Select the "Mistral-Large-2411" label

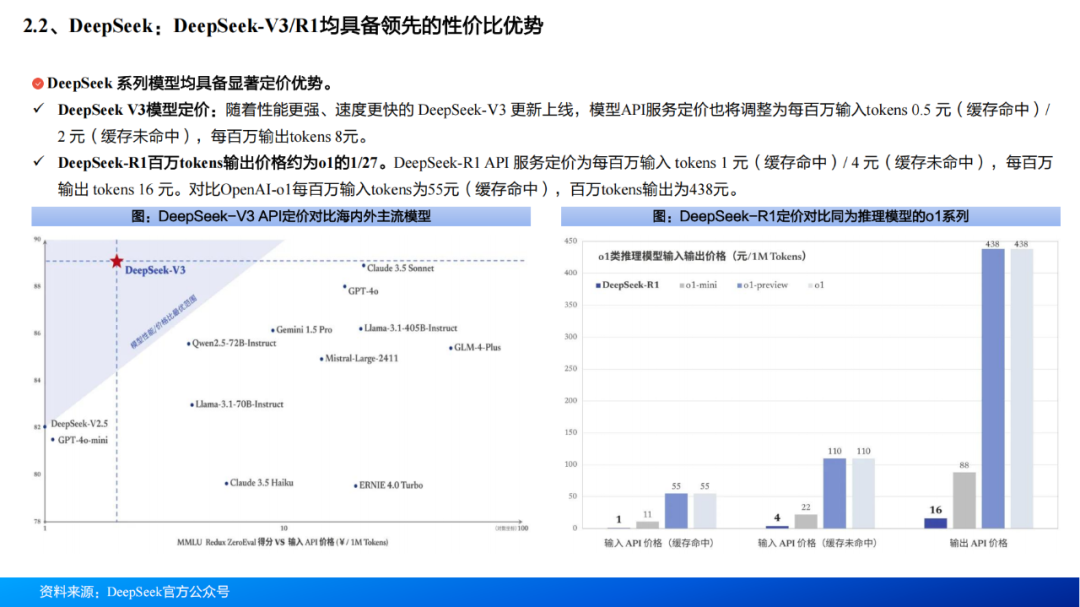click(x=362, y=358)
